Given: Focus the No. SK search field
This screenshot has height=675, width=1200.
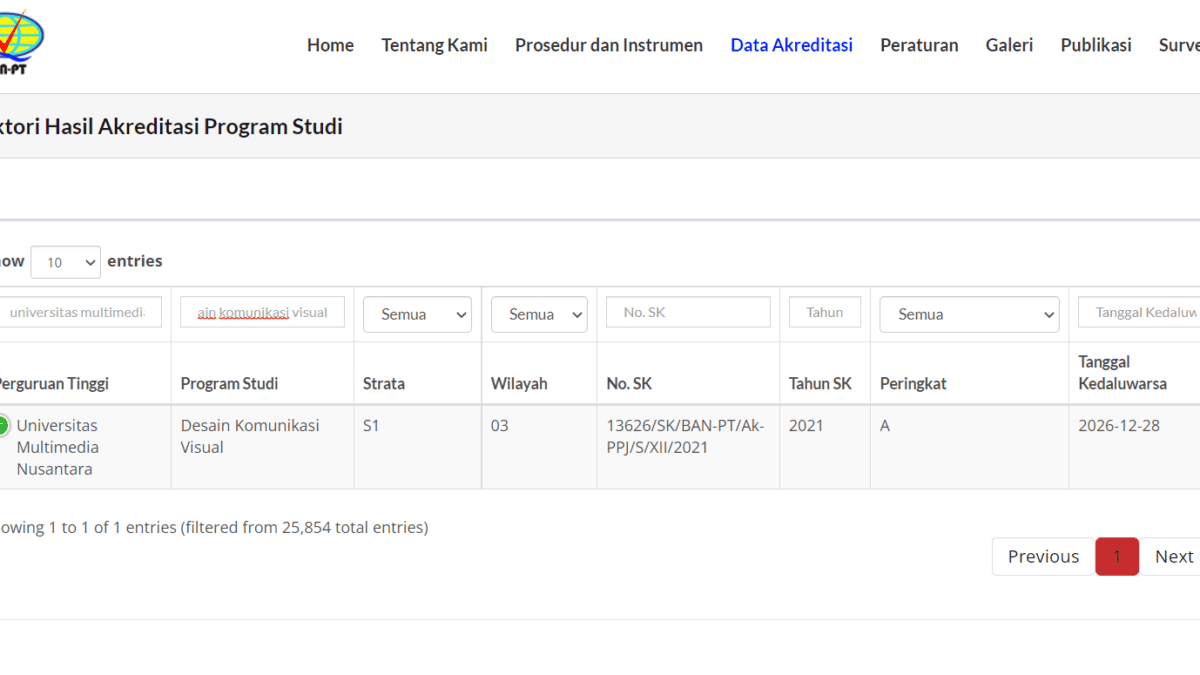Looking at the screenshot, I should click(x=688, y=312).
